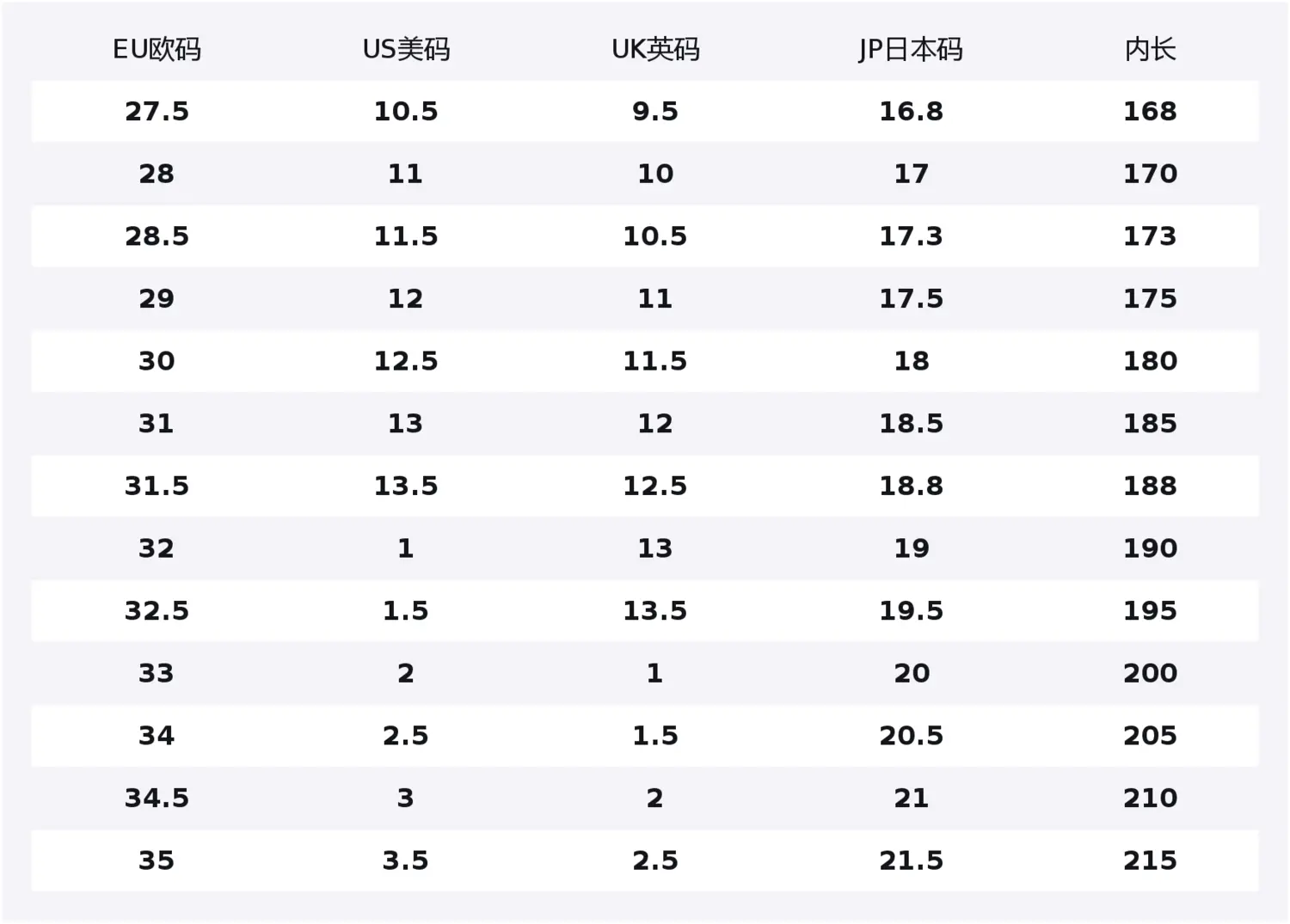Select the 18.8 JP size cell
The image size is (1290, 924).
point(911,486)
